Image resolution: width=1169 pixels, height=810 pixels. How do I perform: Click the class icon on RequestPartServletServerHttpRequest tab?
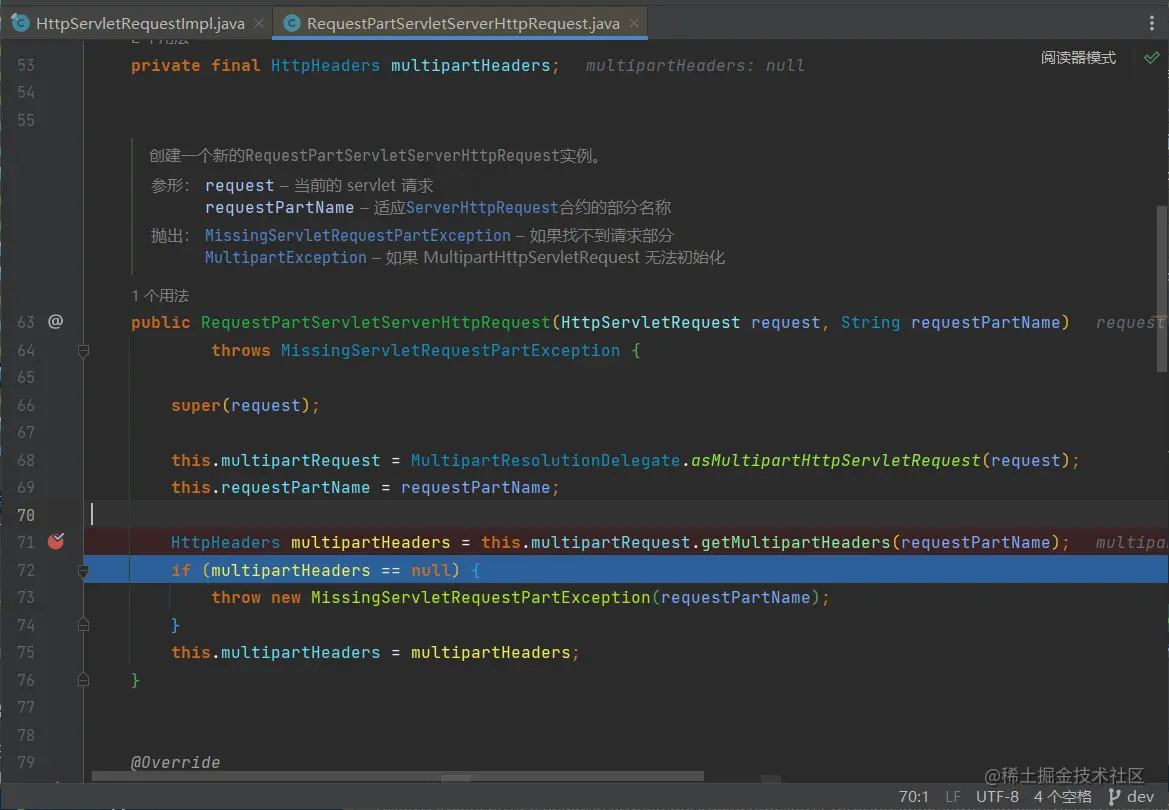292,23
